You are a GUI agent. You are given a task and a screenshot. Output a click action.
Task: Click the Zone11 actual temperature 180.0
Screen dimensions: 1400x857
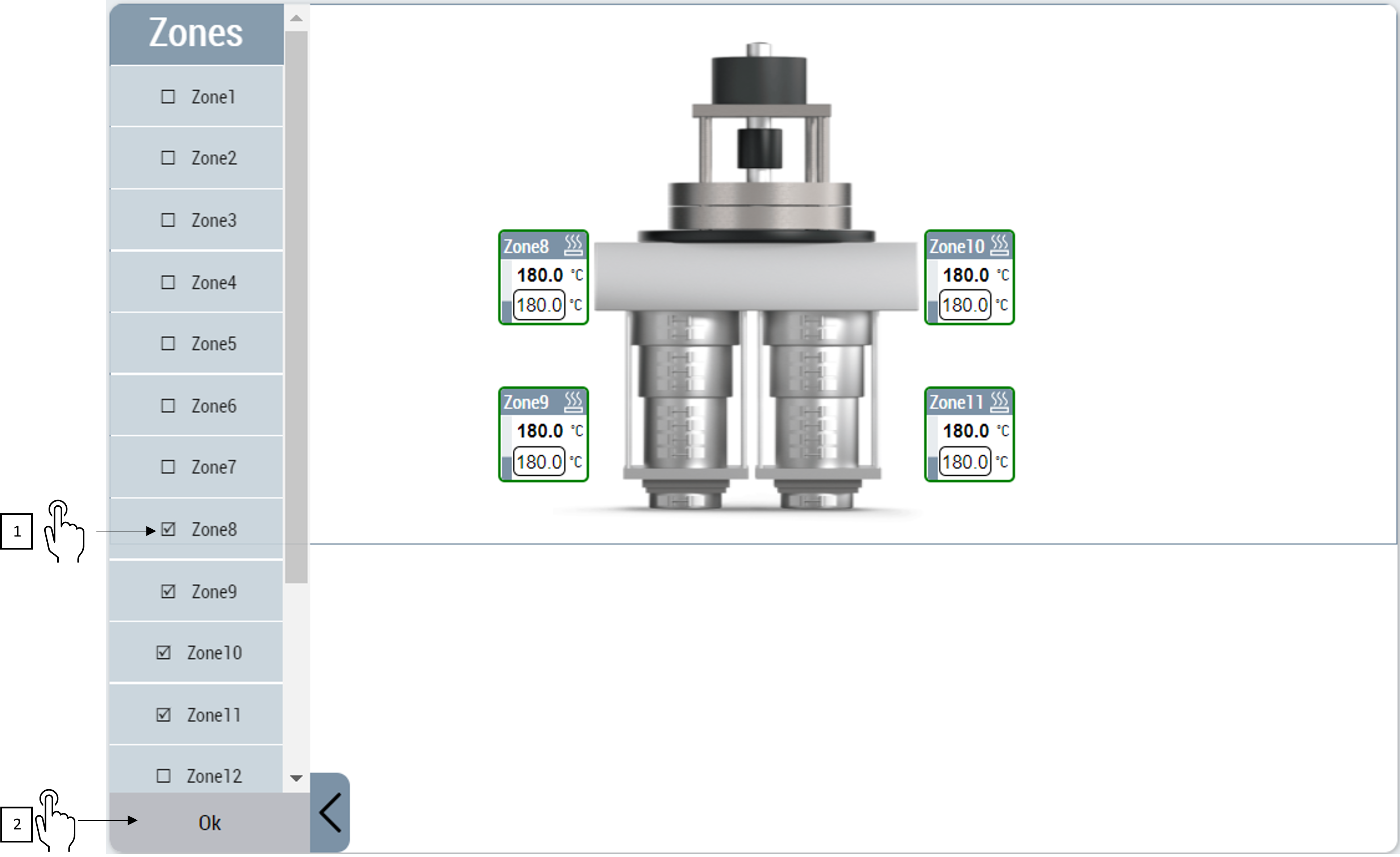click(x=966, y=431)
